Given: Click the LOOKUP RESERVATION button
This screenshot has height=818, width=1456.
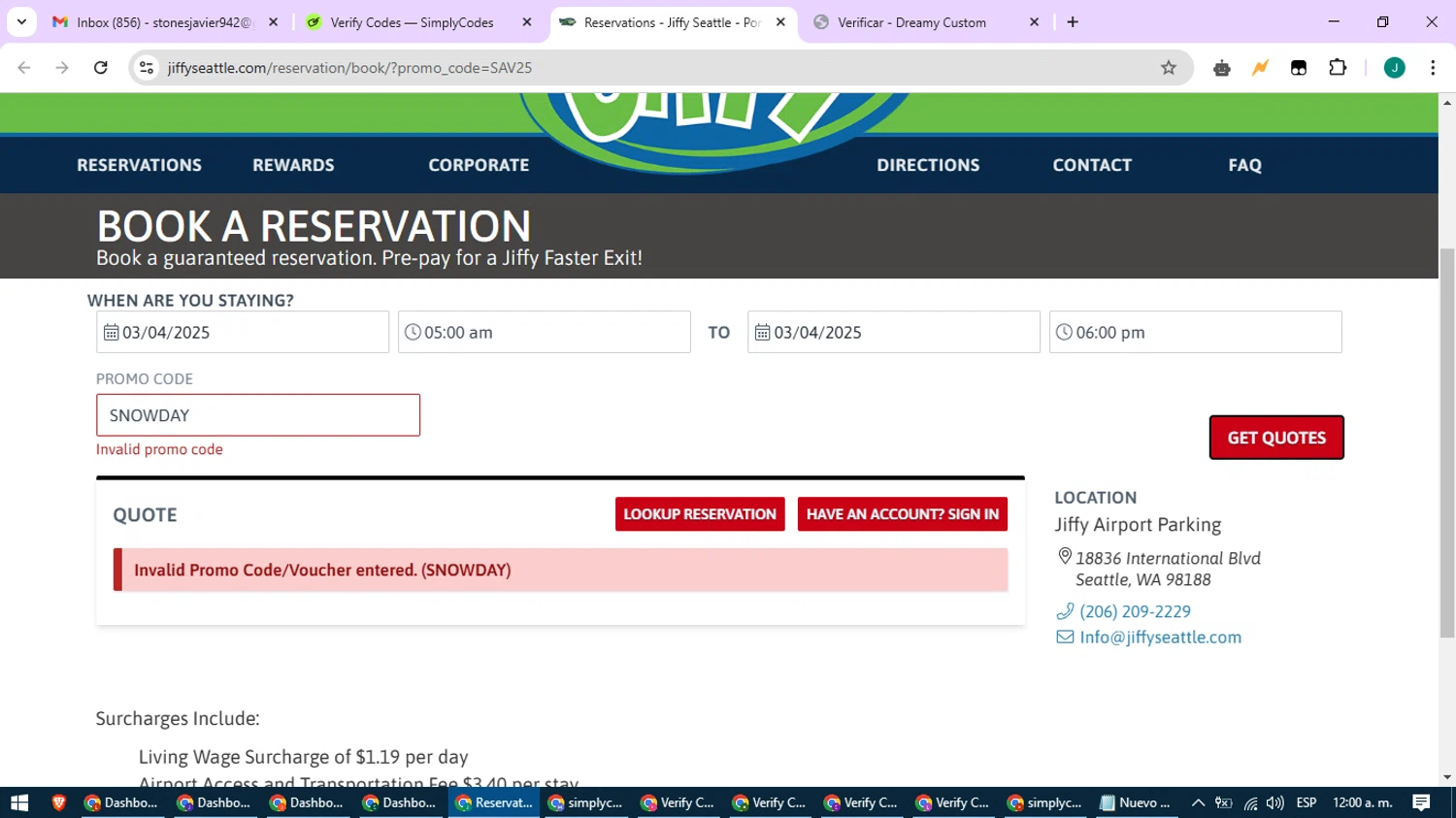Looking at the screenshot, I should pos(700,514).
